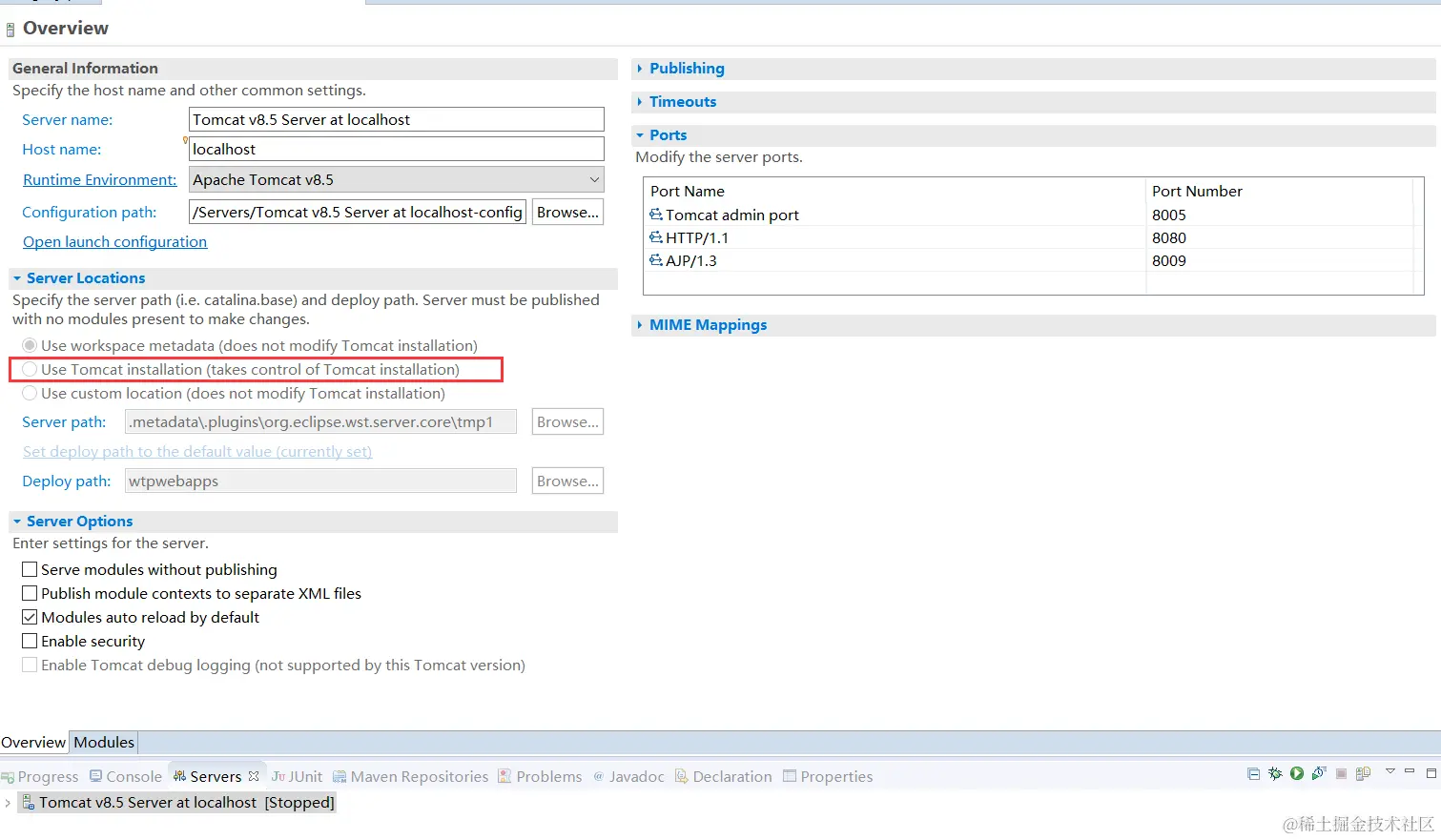Start the server in debug mode

pos(1275,773)
